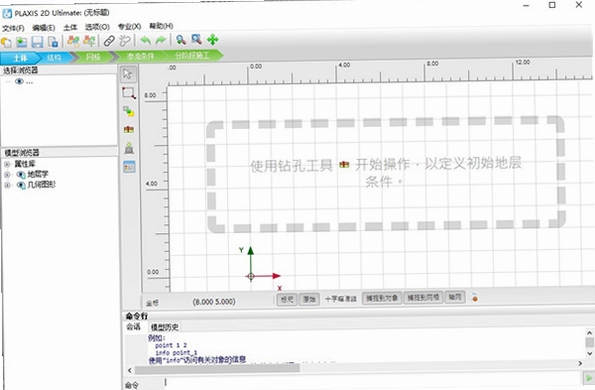Expand the 地层学 tree node
This screenshot has height=390, width=595.
pyautogui.click(x=7, y=175)
